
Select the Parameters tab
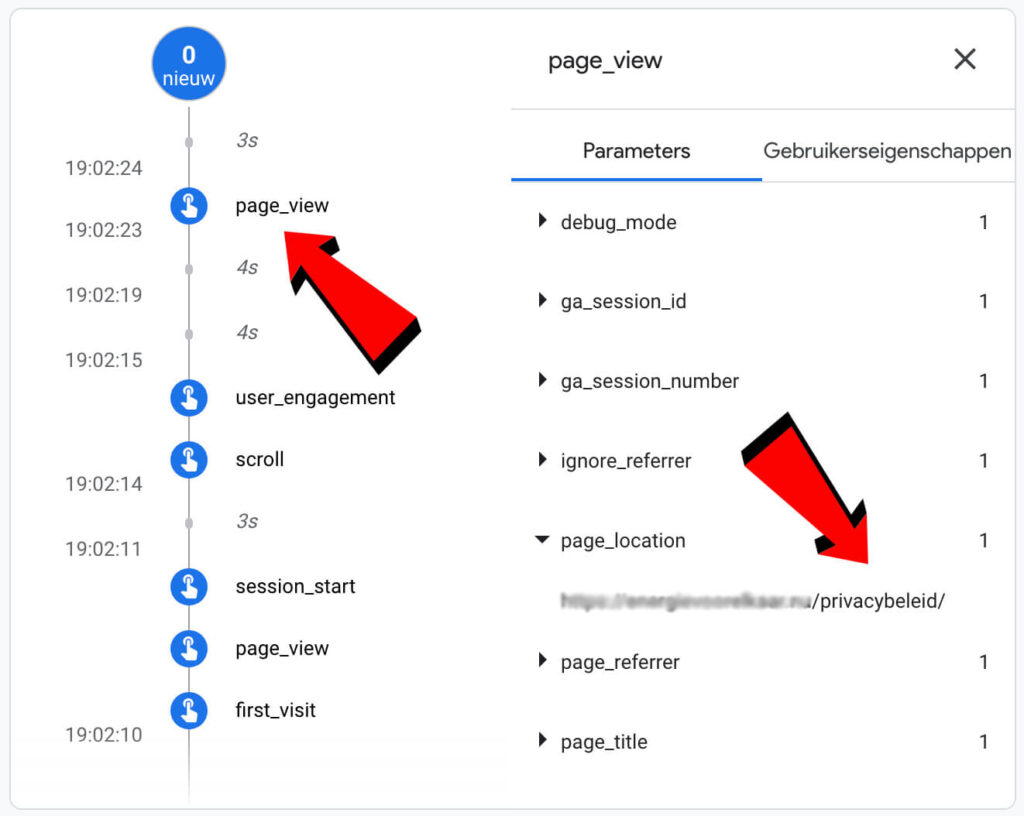click(x=636, y=151)
